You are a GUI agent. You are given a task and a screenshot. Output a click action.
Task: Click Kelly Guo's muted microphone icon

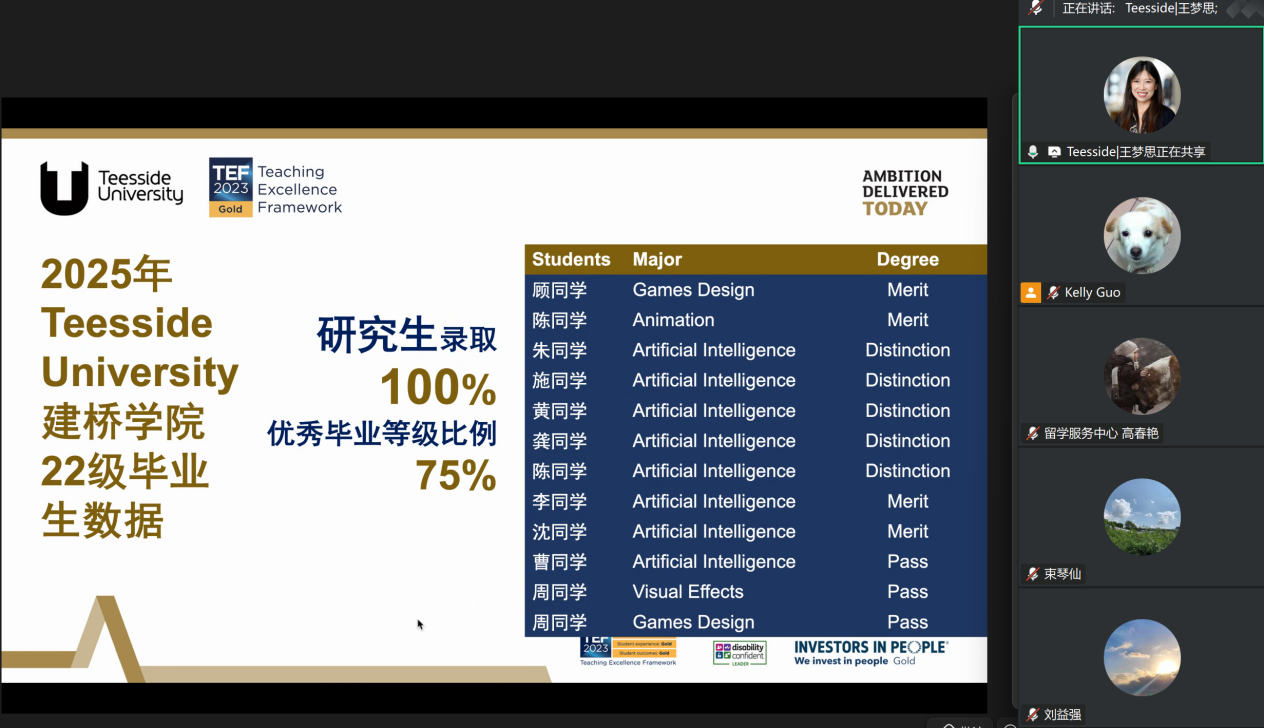(1053, 292)
